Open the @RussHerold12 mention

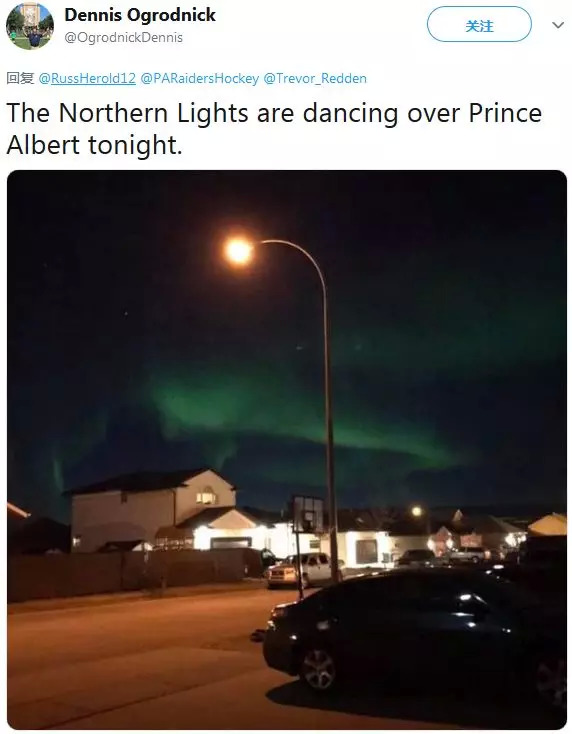pos(87,78)
